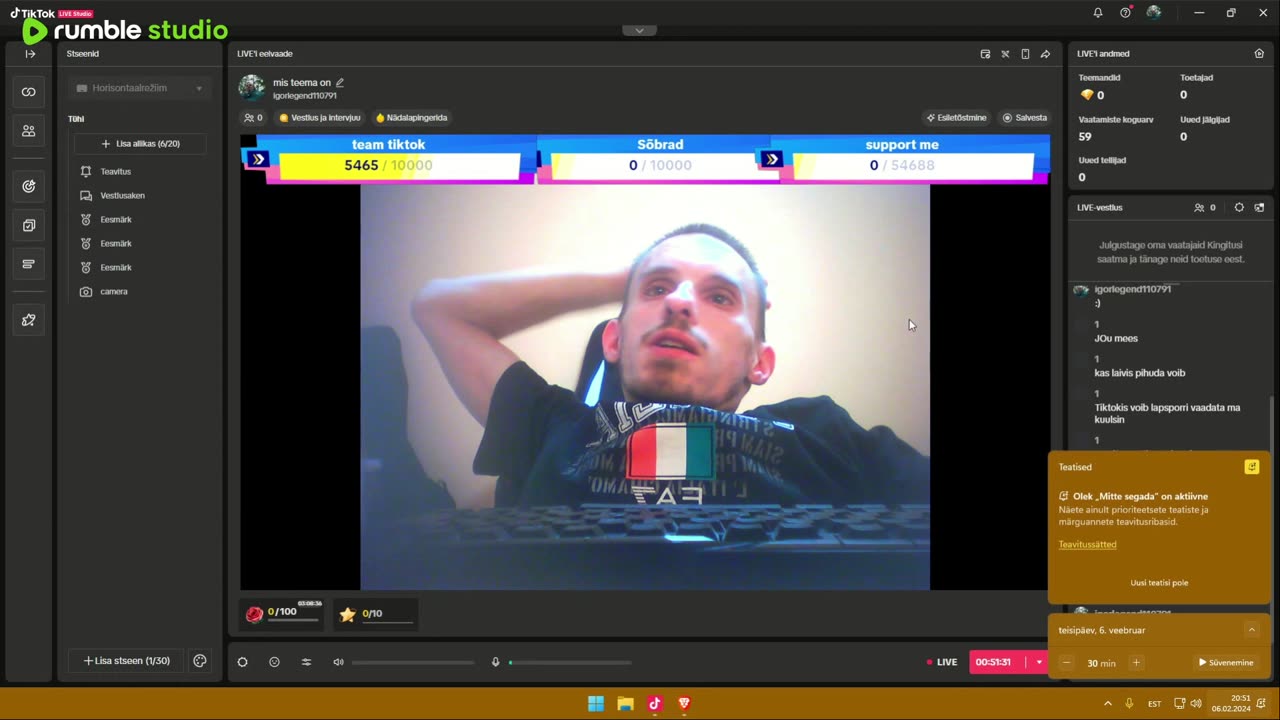1280x720 pixels.
Task: Click the red live timer 00:51:31 button
Action: click(993, 662)
